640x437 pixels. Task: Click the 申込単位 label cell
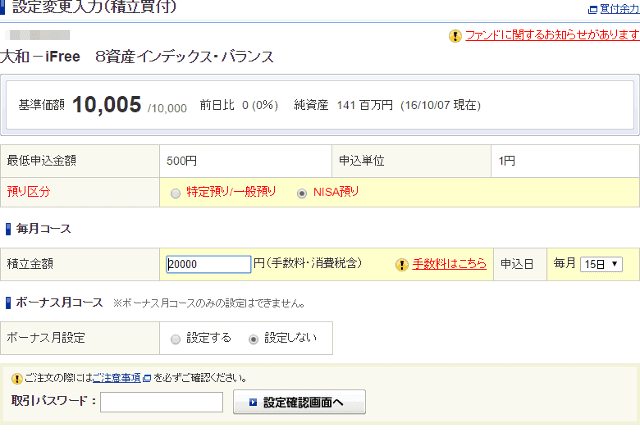click(411, 161)
